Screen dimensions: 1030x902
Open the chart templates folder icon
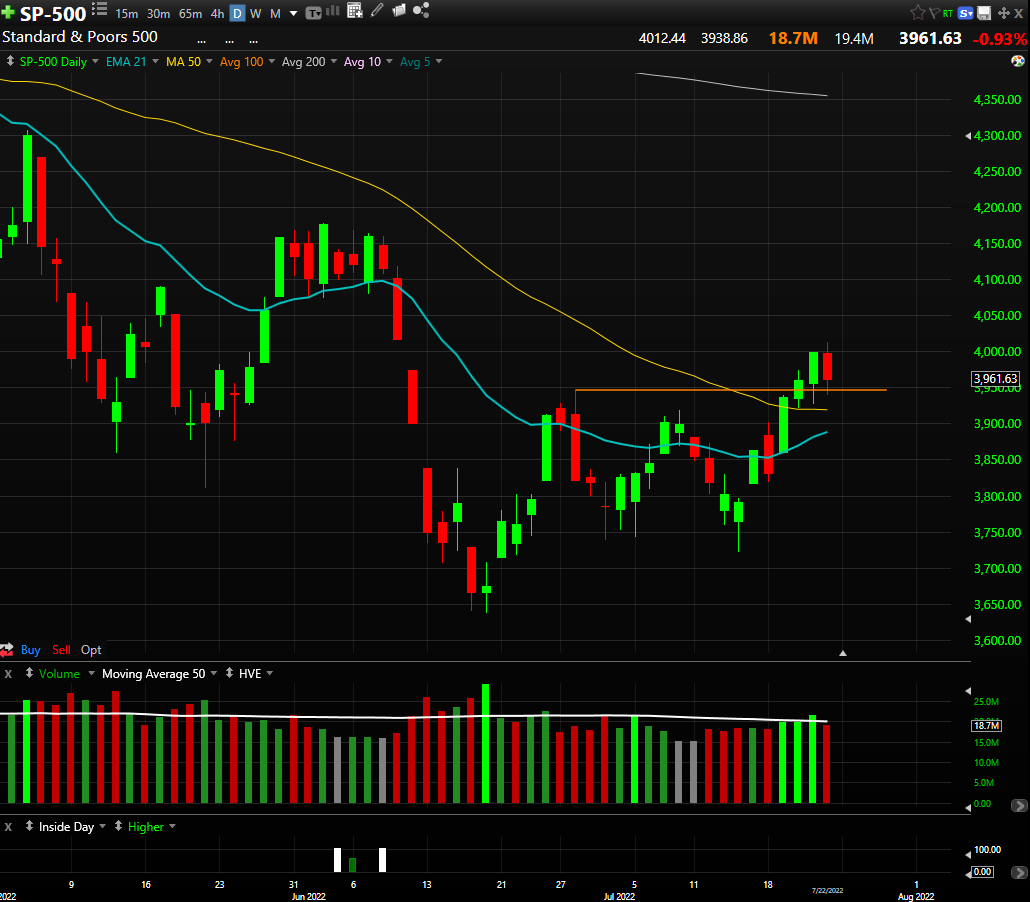point(399,10)
